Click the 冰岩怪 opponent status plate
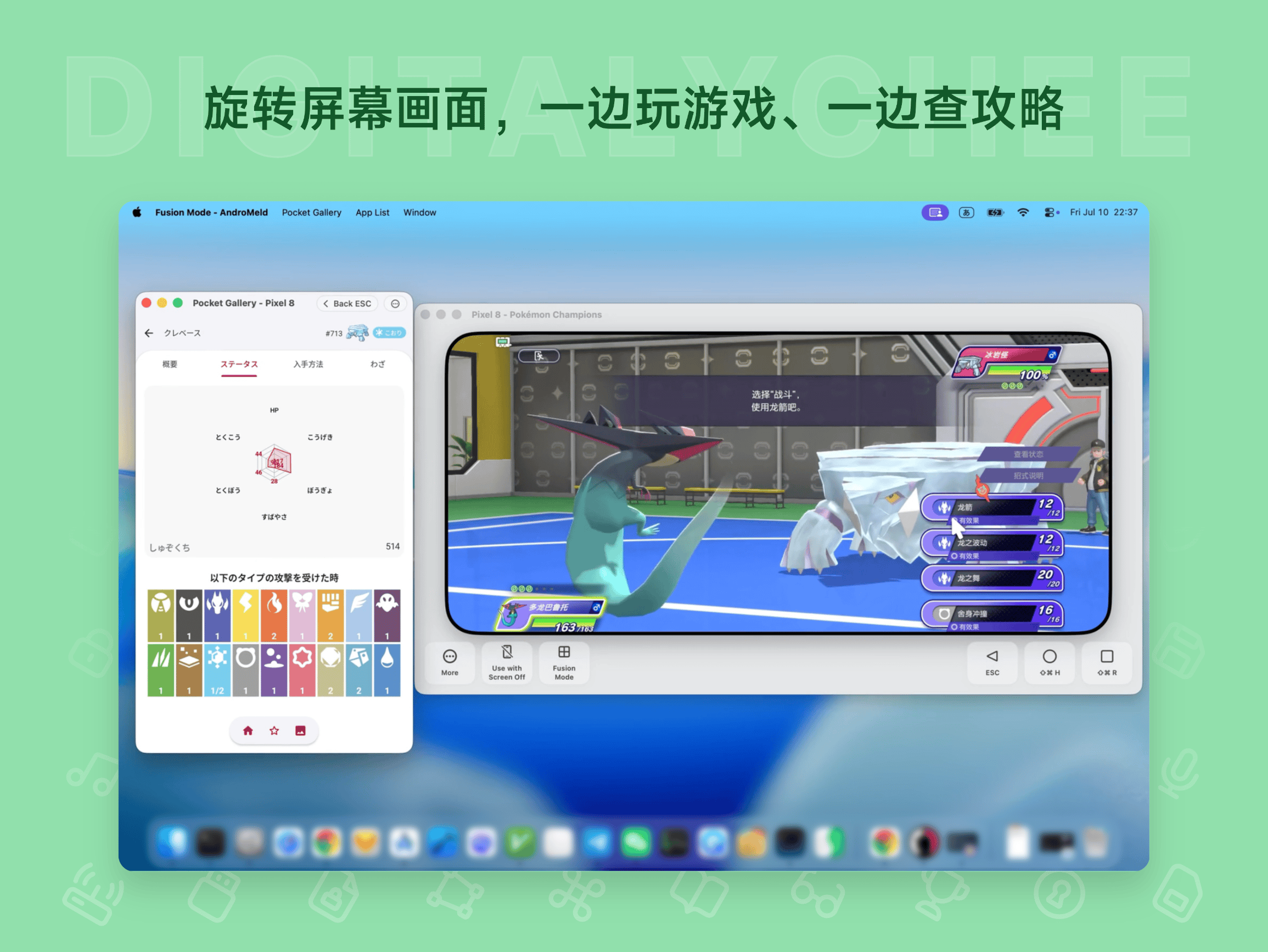1268x952 pixels. [1007, 363]
